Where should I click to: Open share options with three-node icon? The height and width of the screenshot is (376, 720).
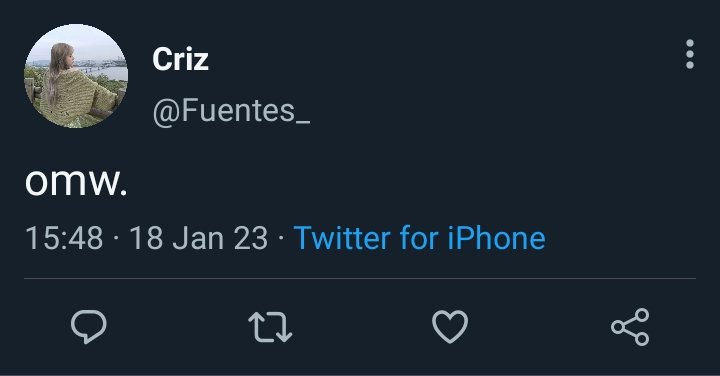tap(630, 327)
